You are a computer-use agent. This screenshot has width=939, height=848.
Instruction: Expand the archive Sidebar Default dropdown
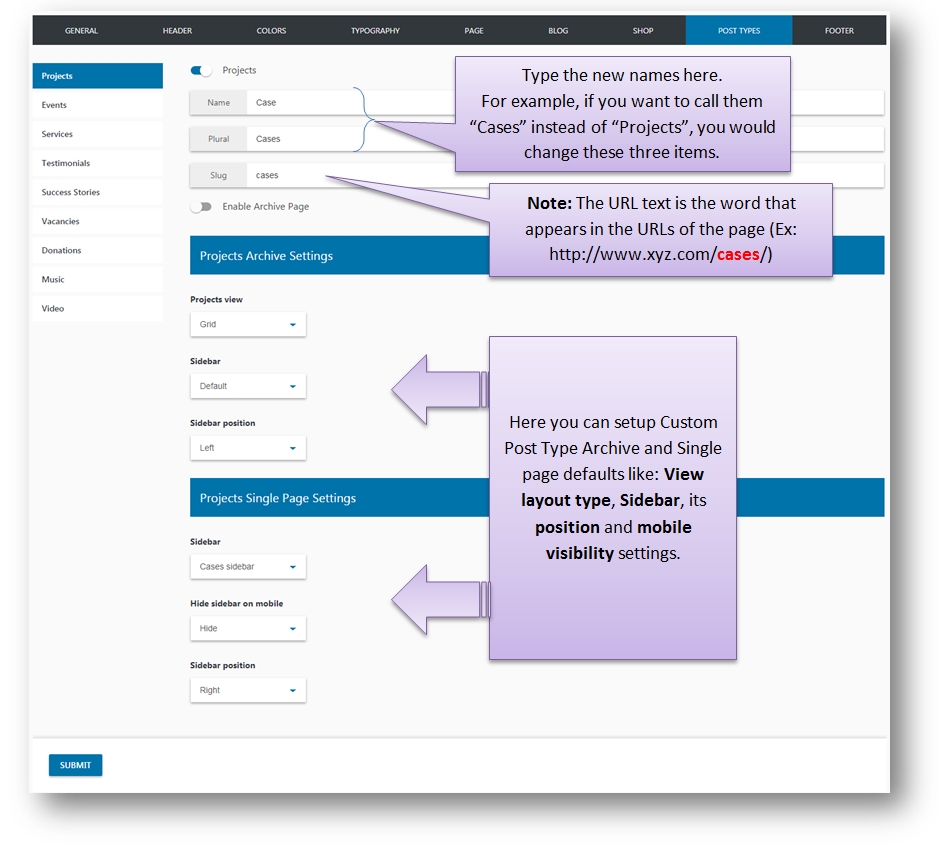[x=248, y=386]
